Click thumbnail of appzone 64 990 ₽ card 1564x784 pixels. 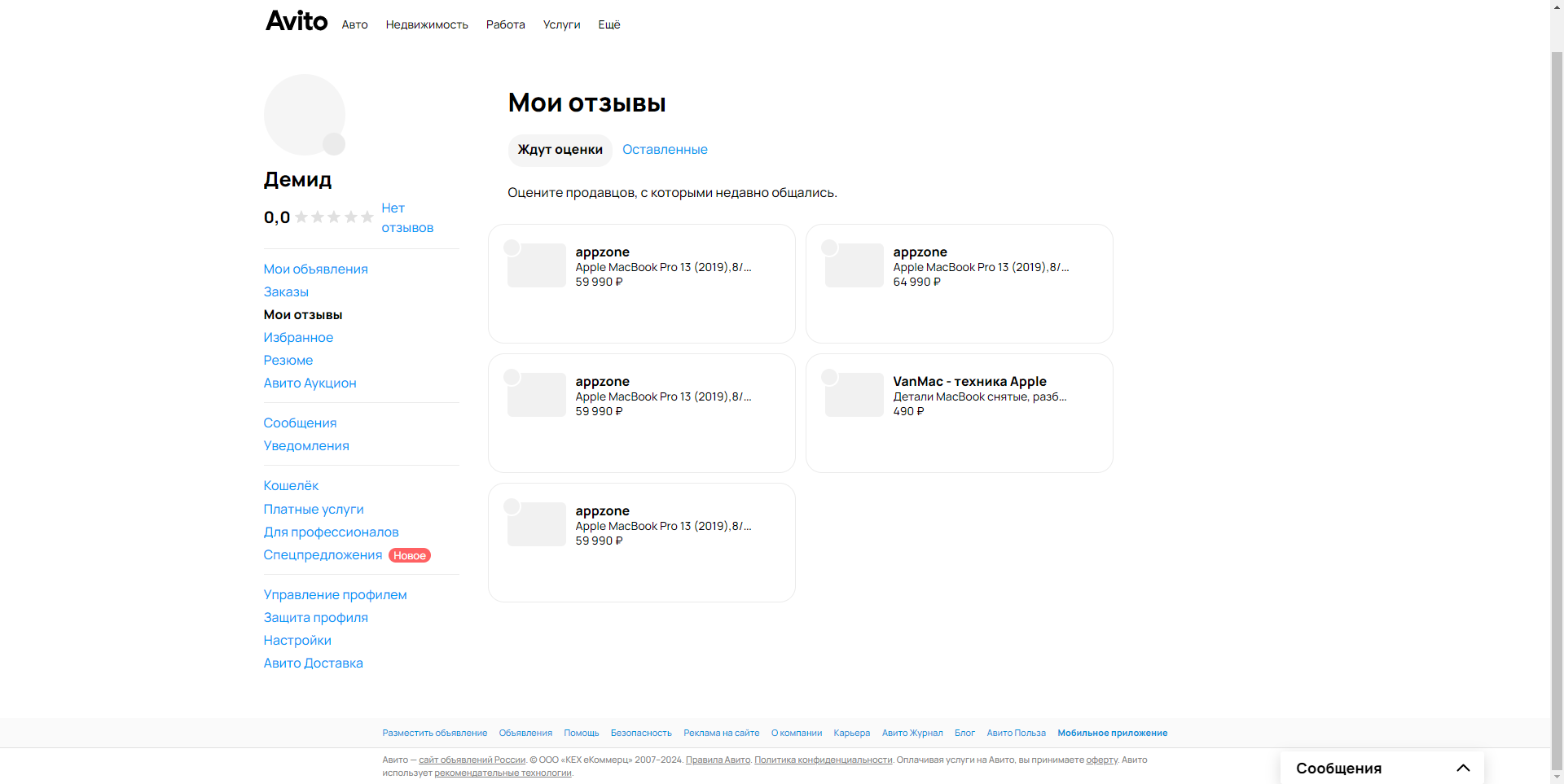[x=854, y=265]
